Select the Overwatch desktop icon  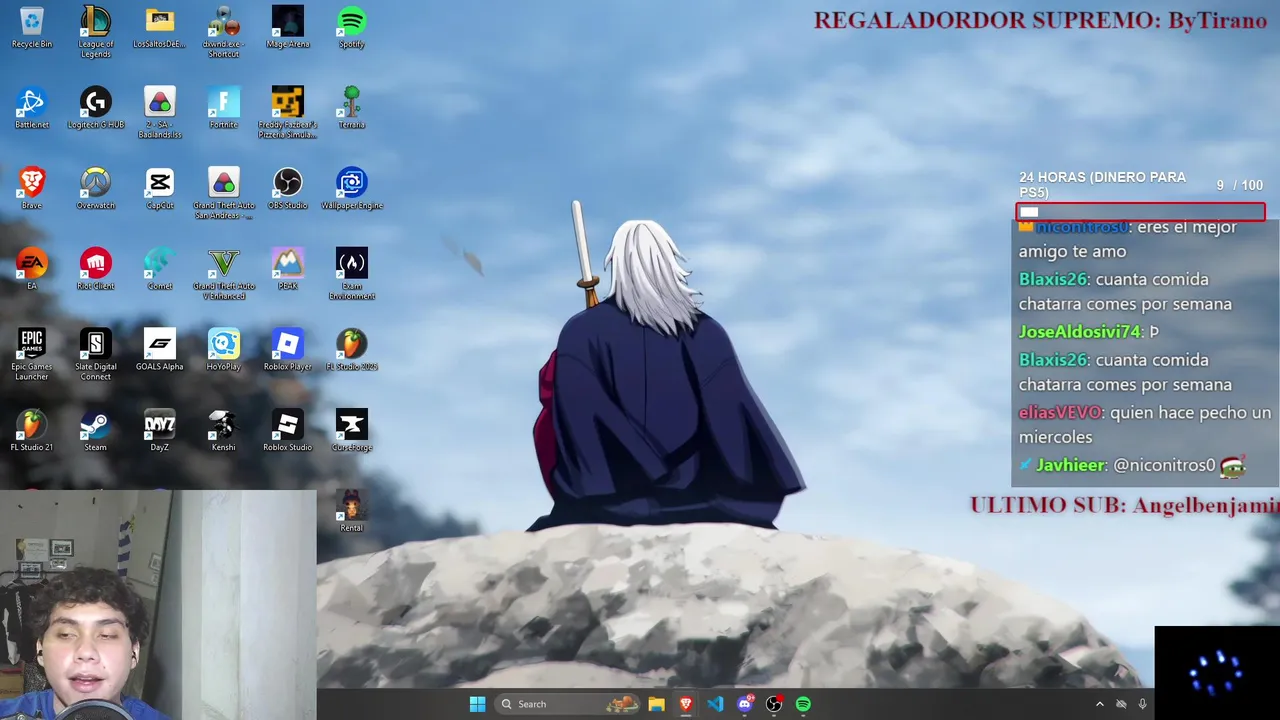point(96,189)
